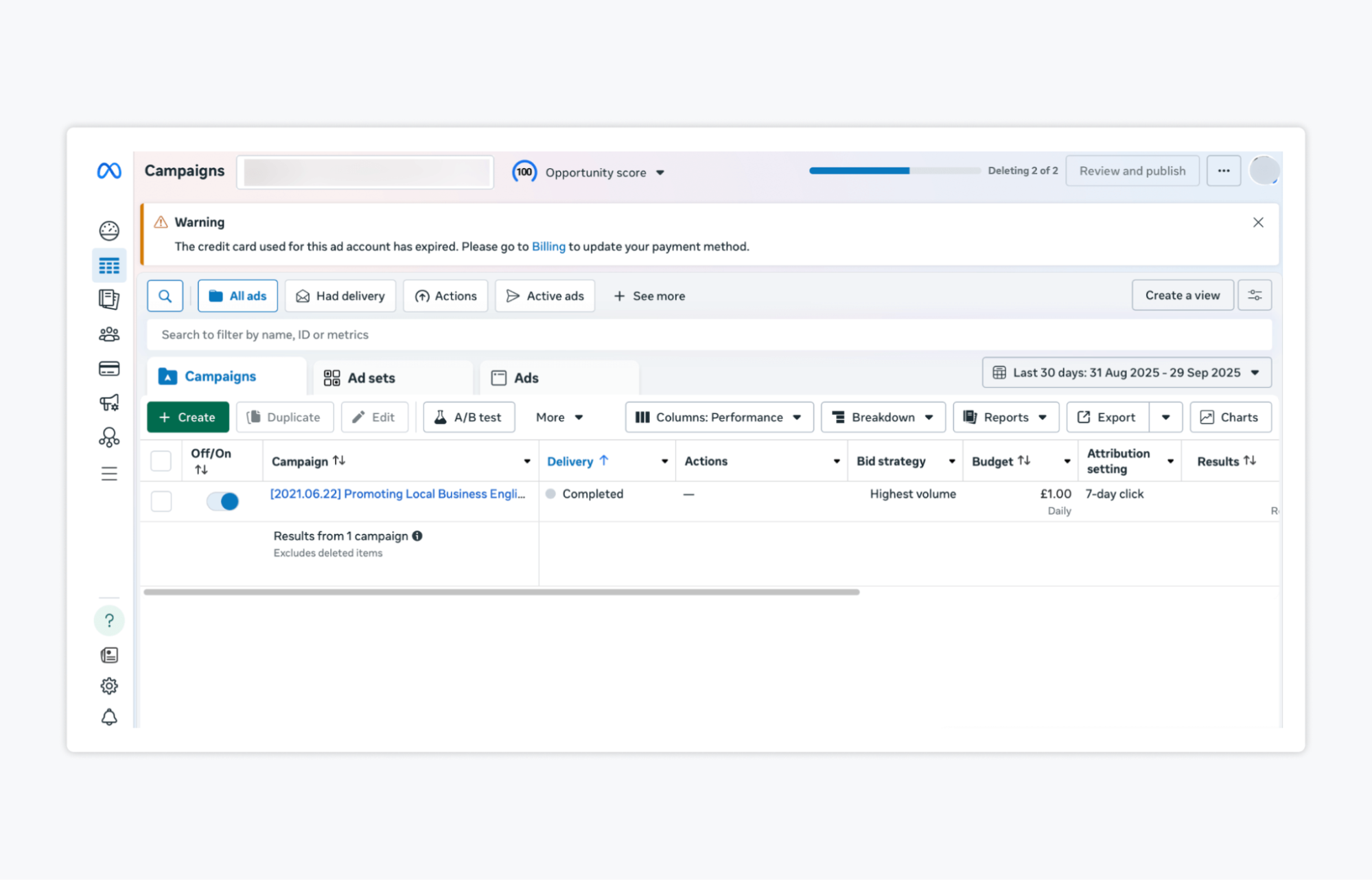Click the search magnifier icon button

[x=165, y=296]
